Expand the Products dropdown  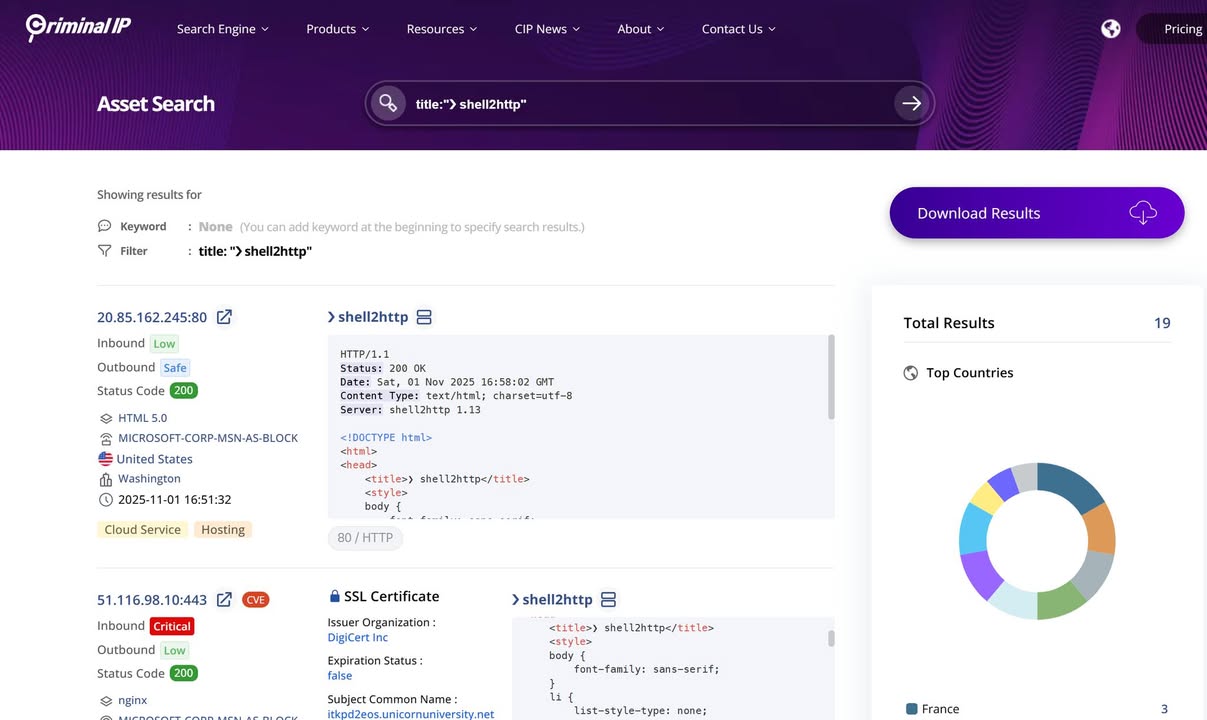[x=337, y=28]
